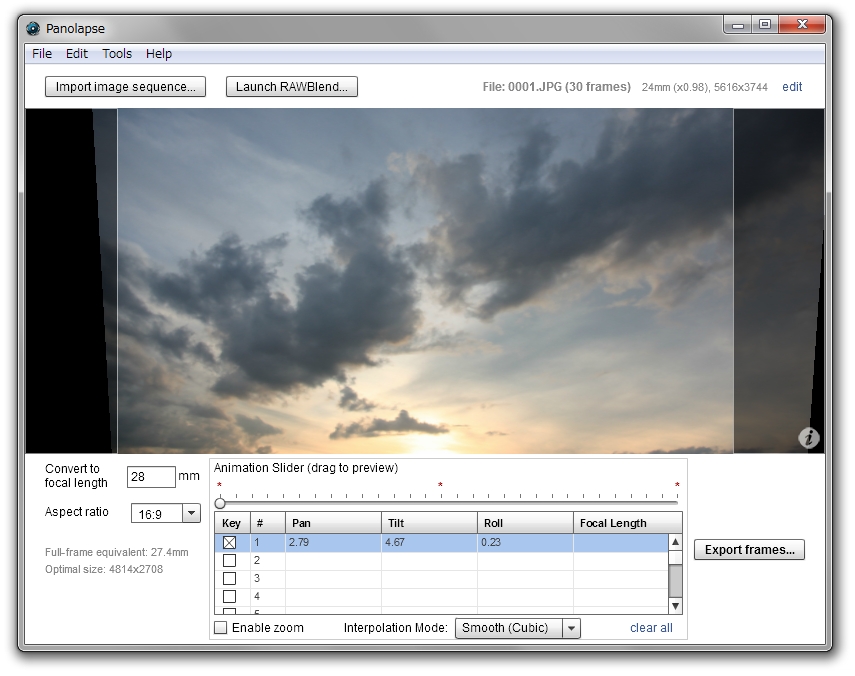
Task: Click the info icon on the preview
Action: [808, 436]
